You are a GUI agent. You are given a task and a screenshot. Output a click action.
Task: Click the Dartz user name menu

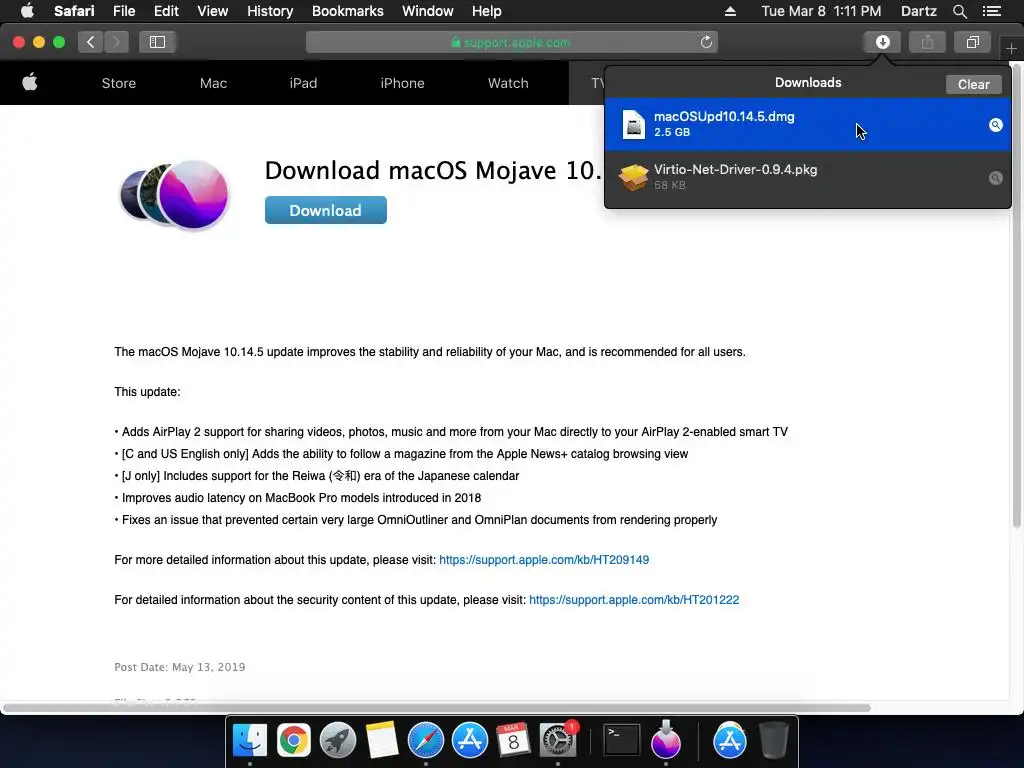click(x=918, y=11)
